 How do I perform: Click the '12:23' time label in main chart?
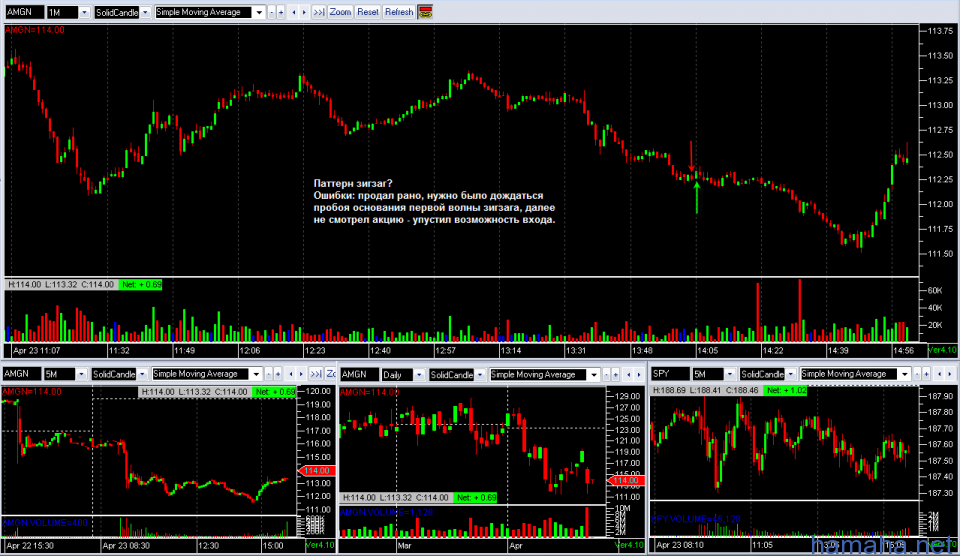pos(315,351)
